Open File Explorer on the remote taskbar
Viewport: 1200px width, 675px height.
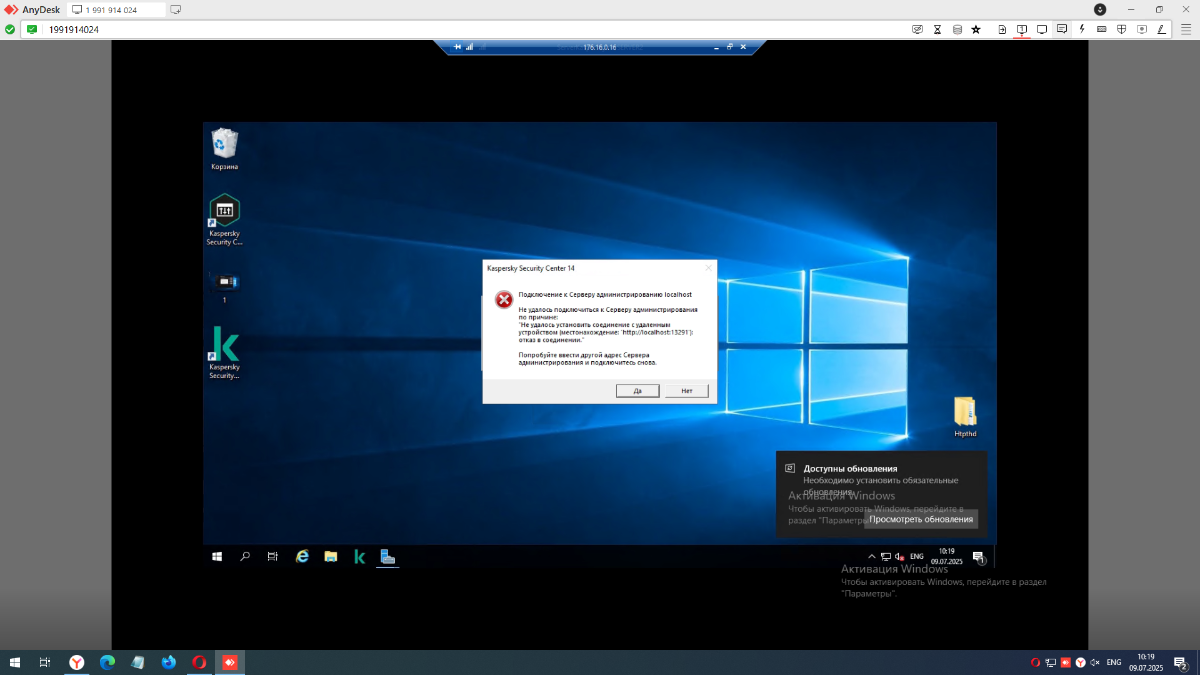(x=330, y=557)
